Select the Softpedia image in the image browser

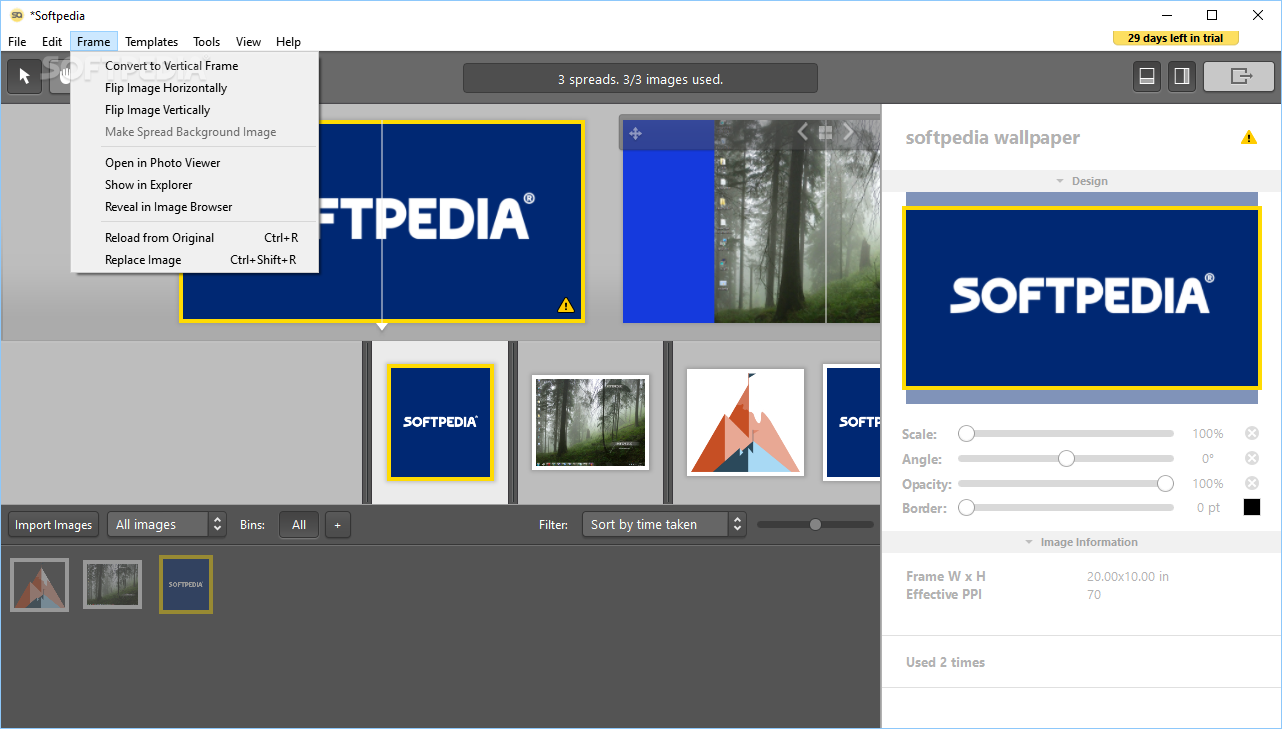pos(186,585)
